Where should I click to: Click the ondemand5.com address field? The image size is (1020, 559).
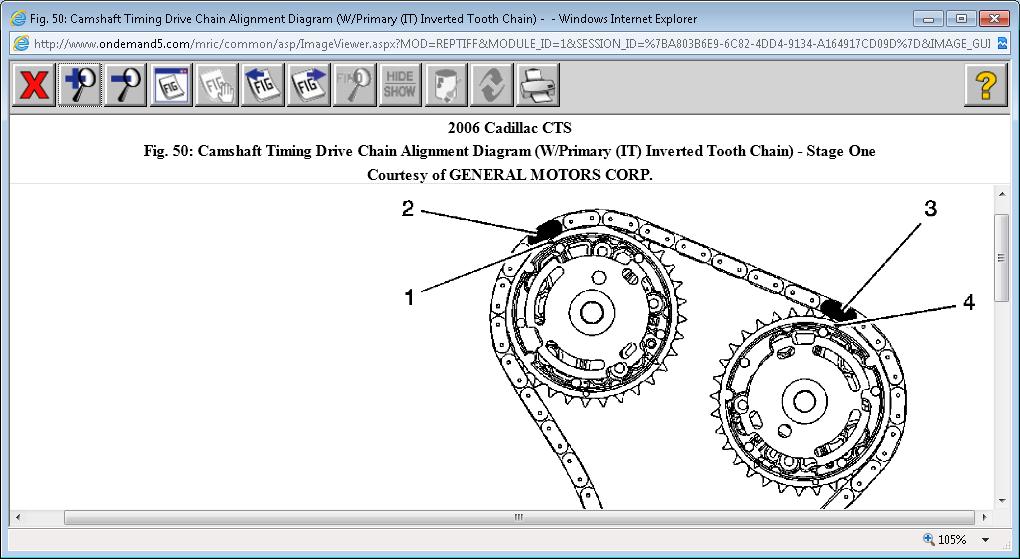510,44
